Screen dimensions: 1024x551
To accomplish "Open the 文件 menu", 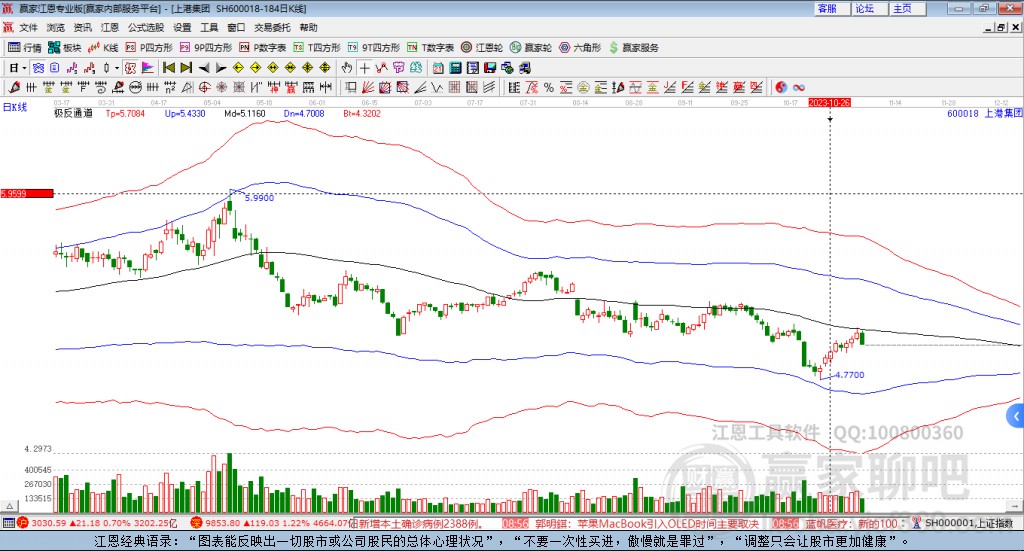I will pos(28,27).
